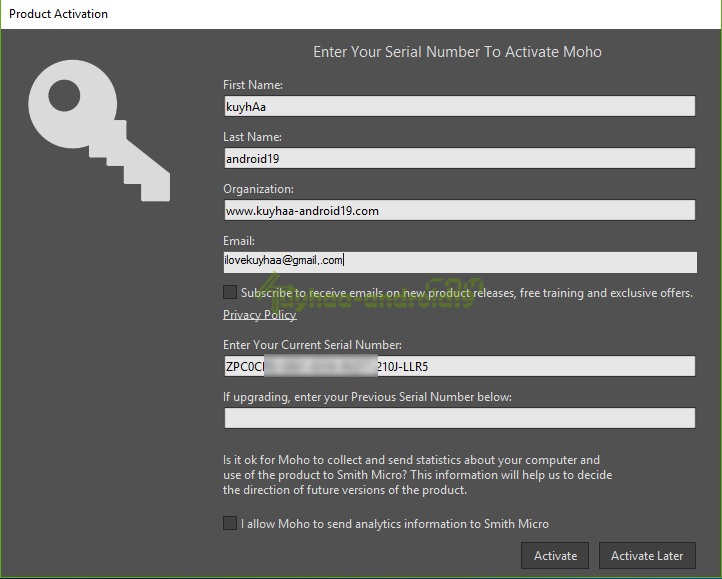This screenshot has width=722, height=579.
Task: Enable the allow Moho analytics checkbox
Action: coord(230,523)
